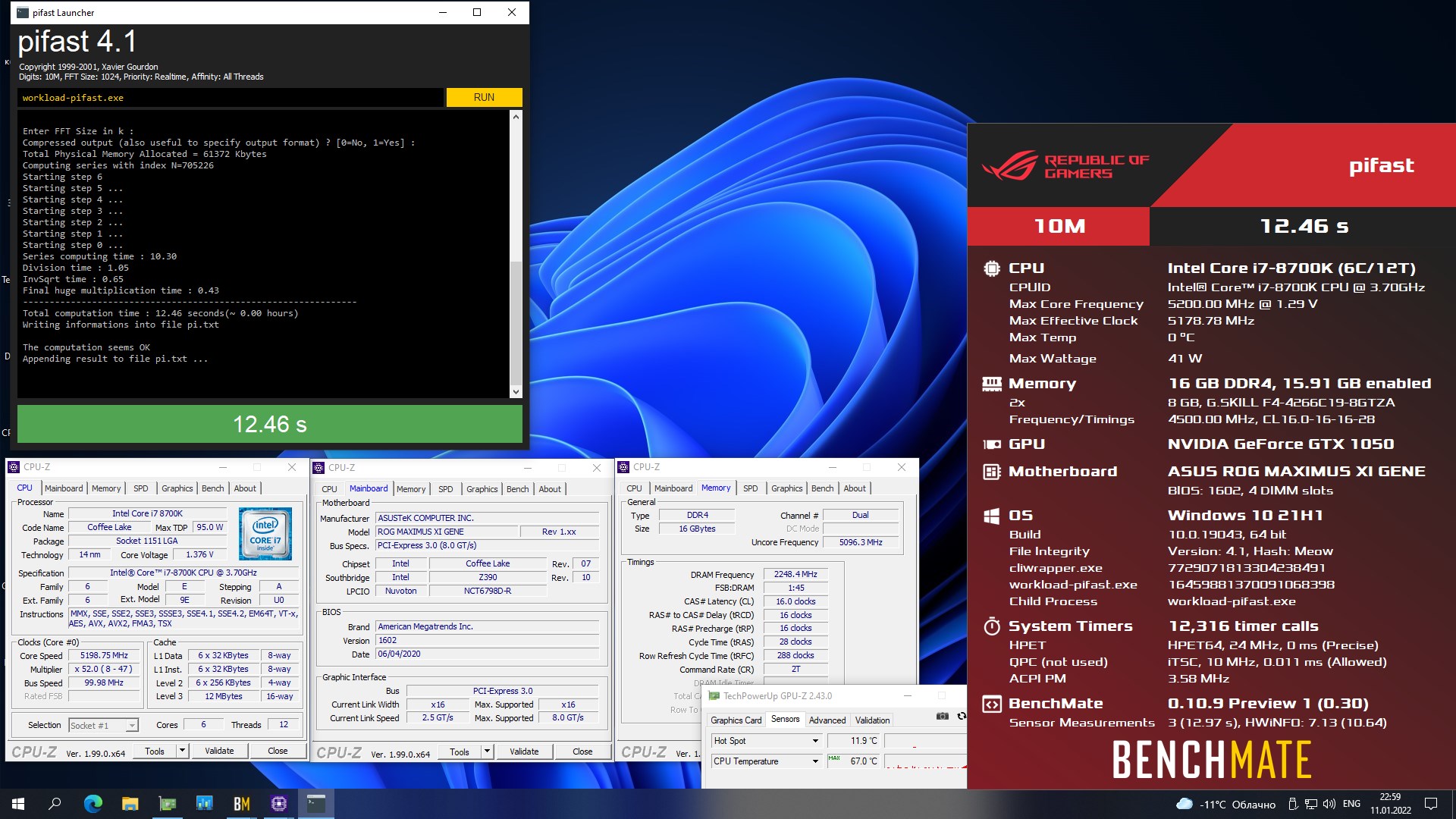
Task: Expand CPU Temperature sensor dropdown in GPU-Z
Action: 815,761
